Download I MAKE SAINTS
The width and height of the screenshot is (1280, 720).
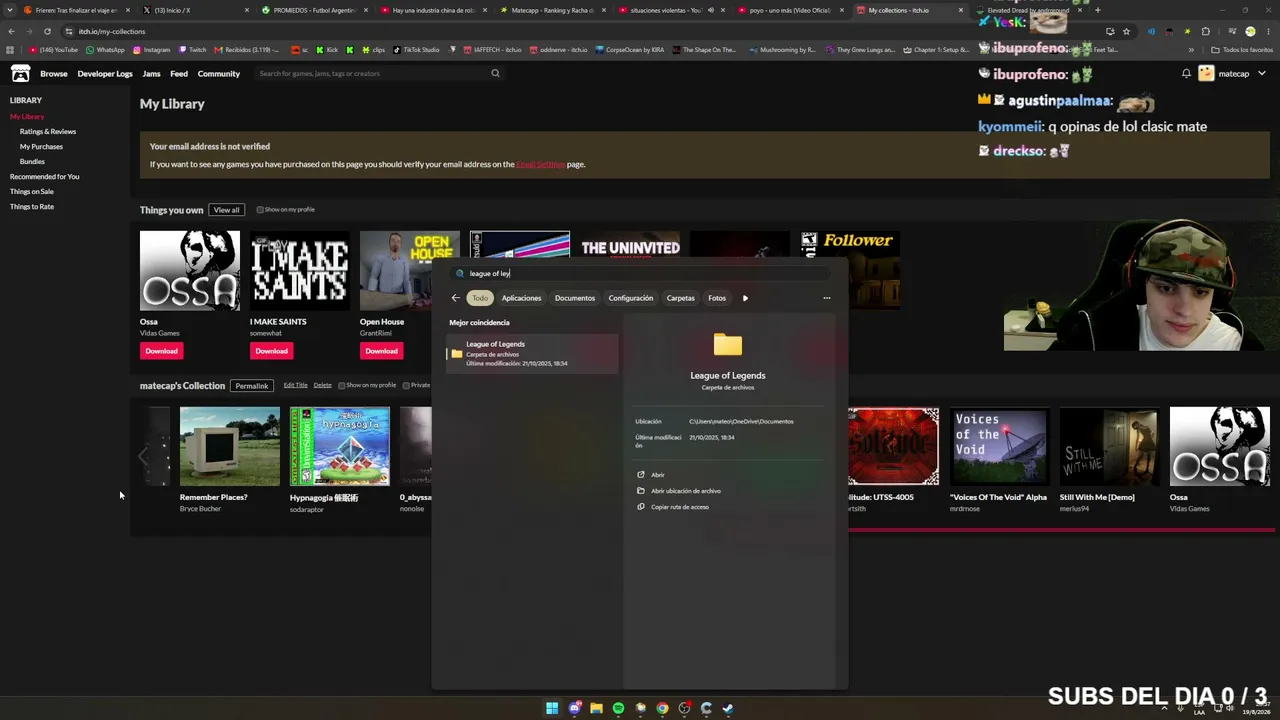point(271,351)
